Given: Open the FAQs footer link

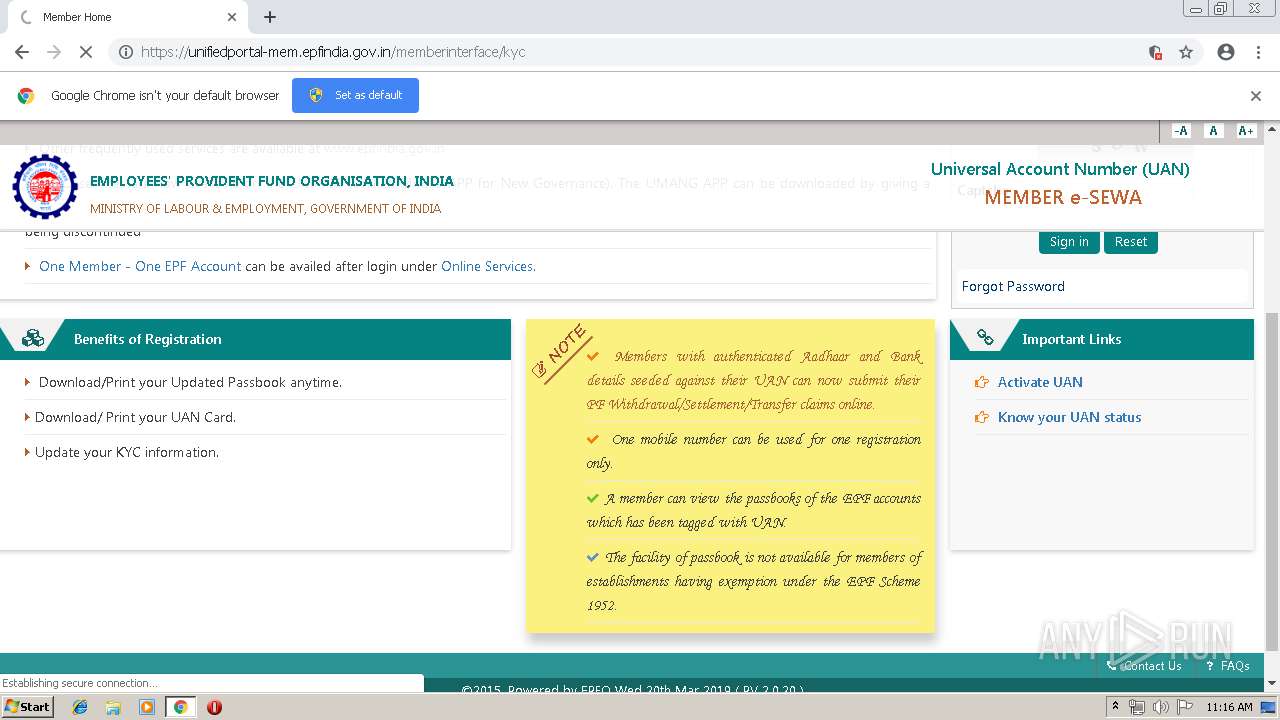Looking at the screenshot, I should [x=1228, y=666].
